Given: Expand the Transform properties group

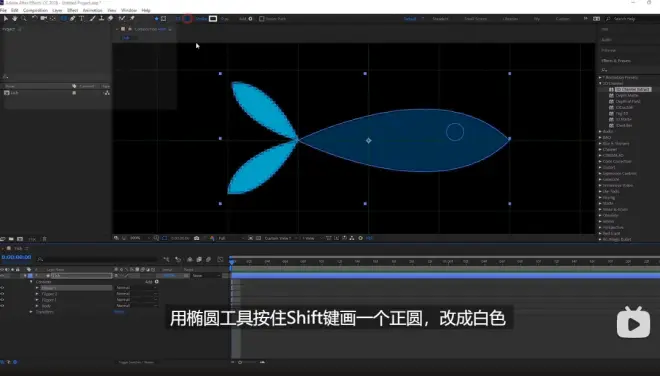Looking at the screenshot, I should [x=31, y=312].
